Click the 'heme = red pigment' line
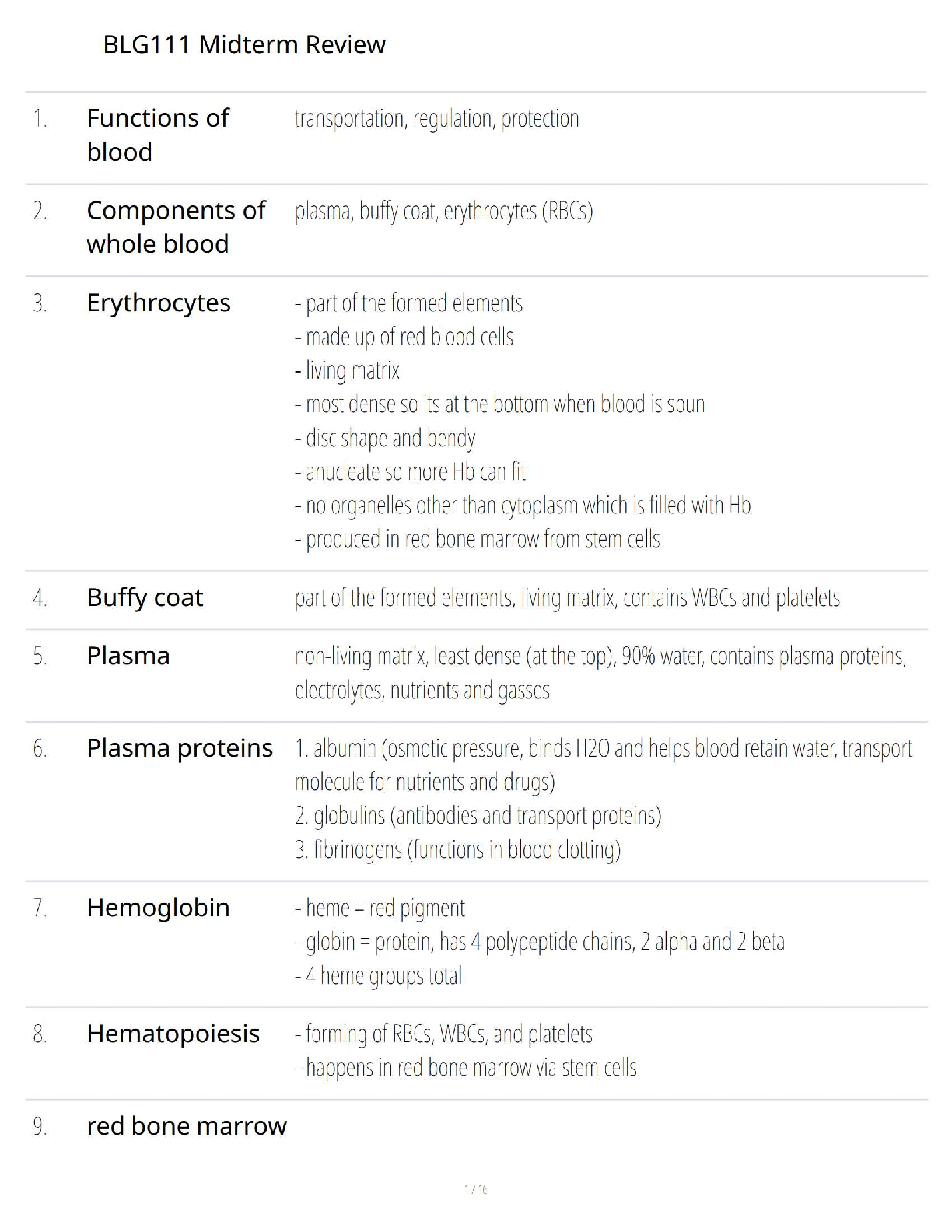952x1232 pixels. 380,908
